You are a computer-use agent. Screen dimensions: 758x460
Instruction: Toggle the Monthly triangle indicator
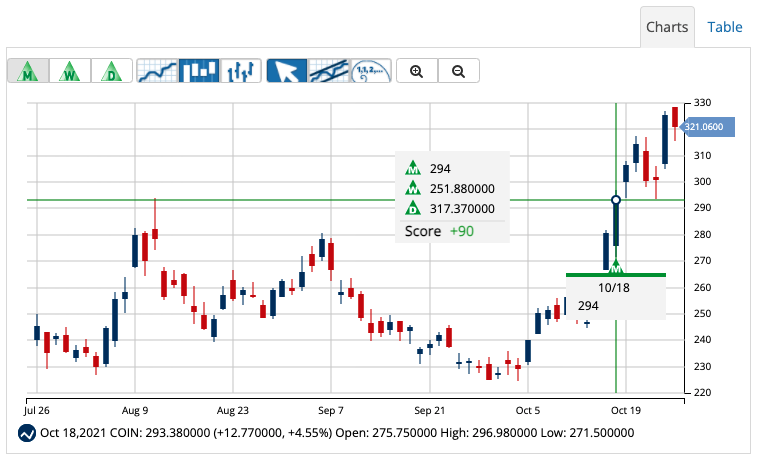tap(28, 71)
